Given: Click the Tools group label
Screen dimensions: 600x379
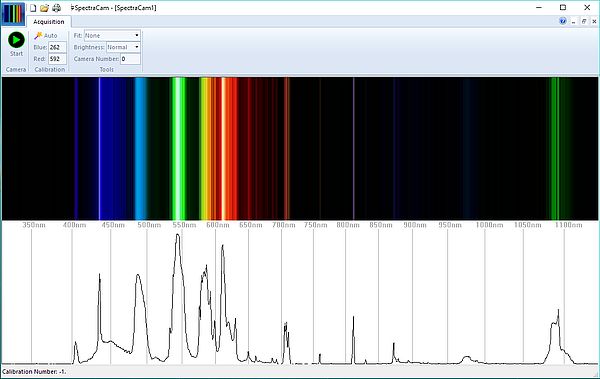Looking at the screenshot, I should click(x=106, y=69).
